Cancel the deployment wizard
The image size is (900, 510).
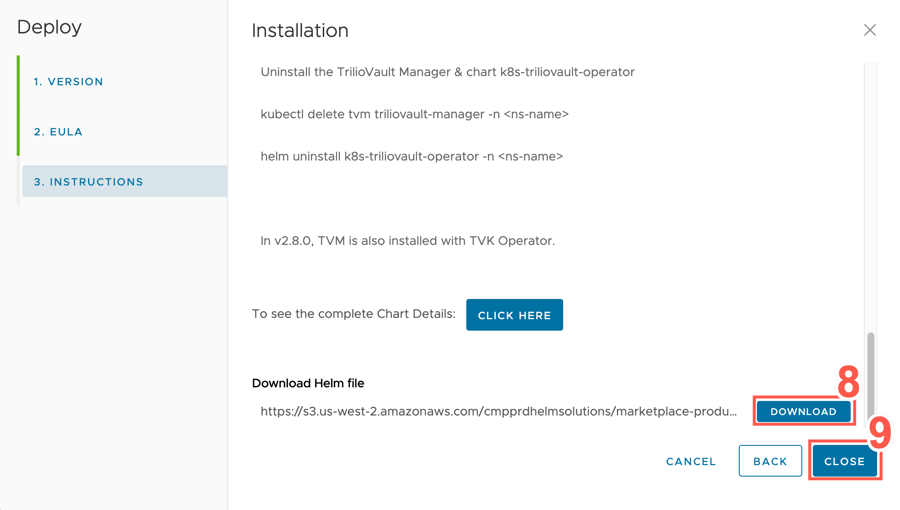691,462
